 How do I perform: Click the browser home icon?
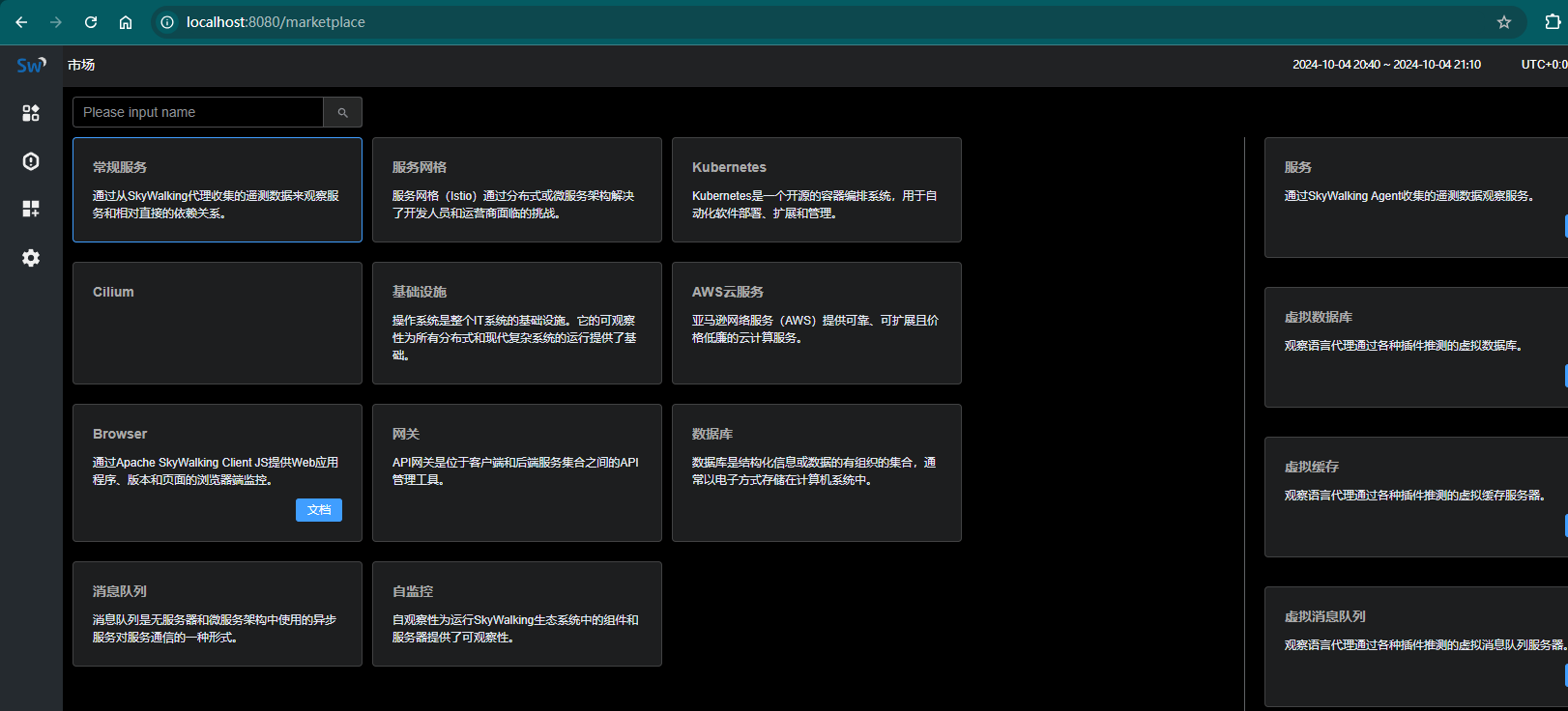click(126, 22)
